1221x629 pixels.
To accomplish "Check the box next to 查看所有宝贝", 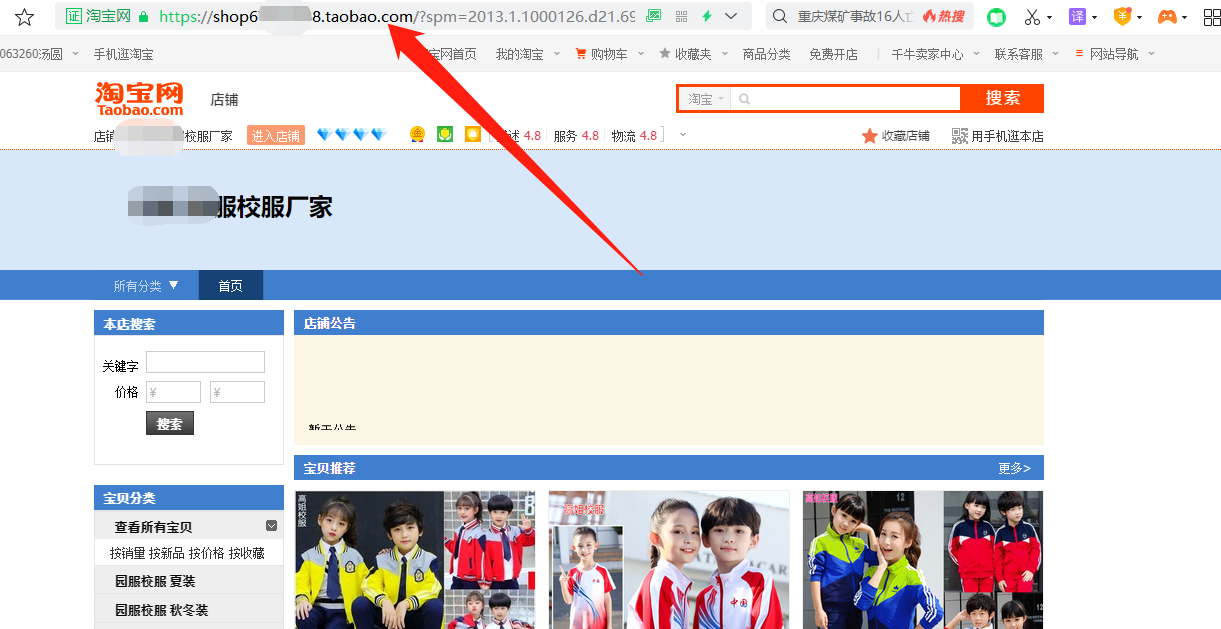I will click(x=270, y=525).
